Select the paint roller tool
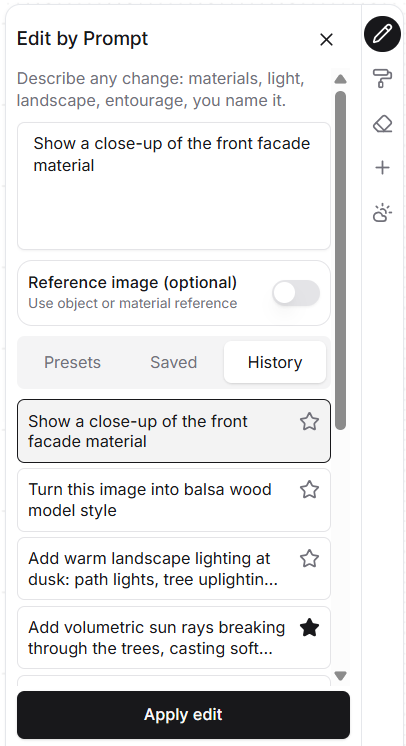406x746 pixels. 383,78
